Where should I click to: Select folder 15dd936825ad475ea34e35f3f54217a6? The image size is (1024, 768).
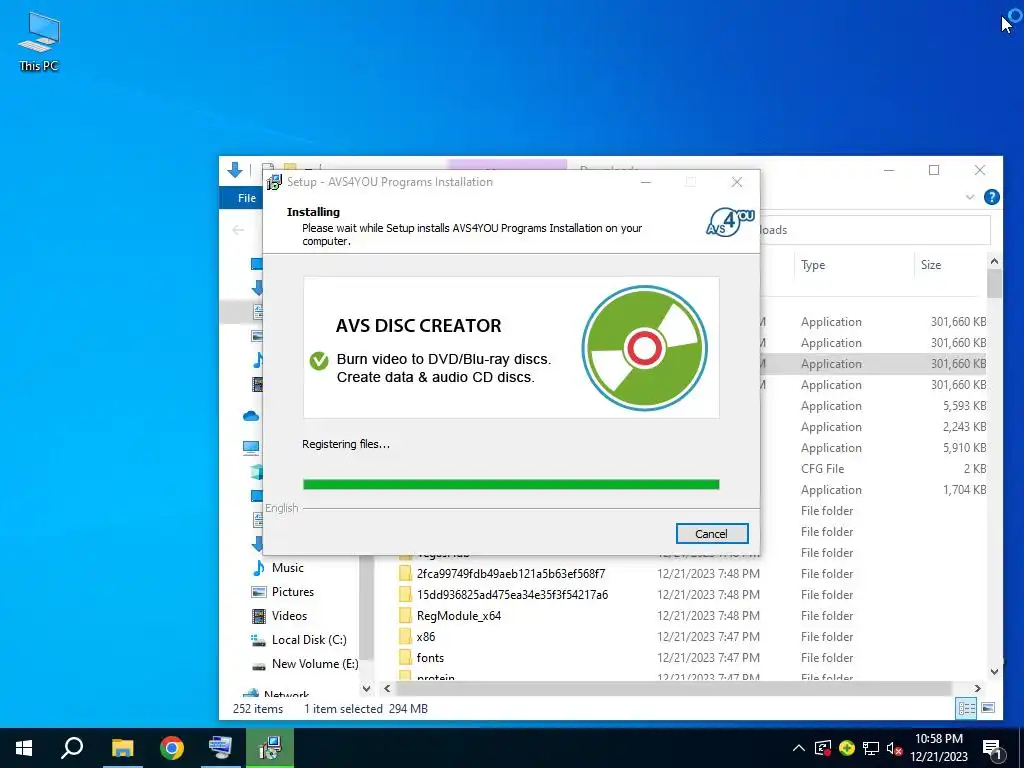coord(512,594)
